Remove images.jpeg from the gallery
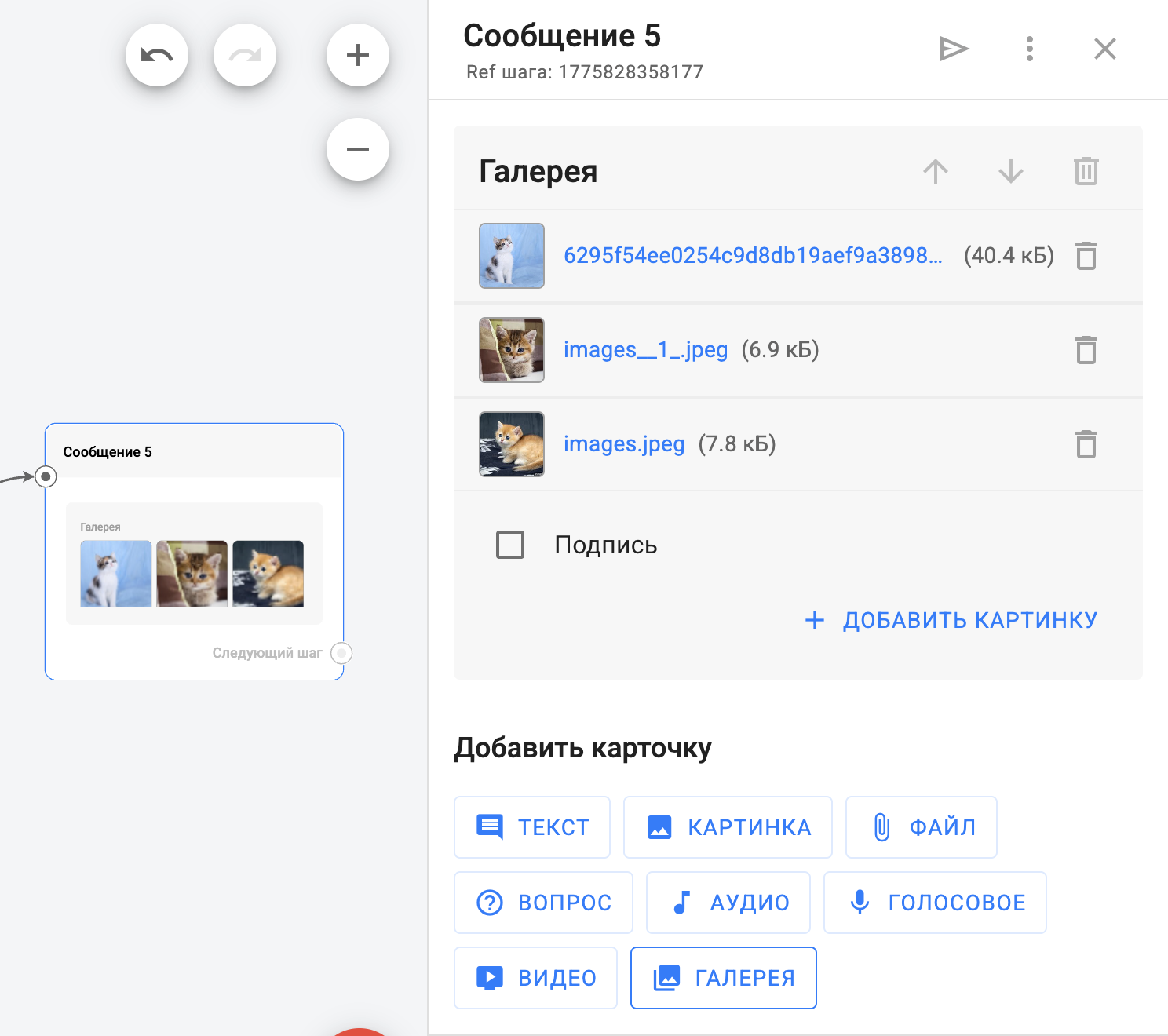1168x1036 pixels. pos(1086,444)
